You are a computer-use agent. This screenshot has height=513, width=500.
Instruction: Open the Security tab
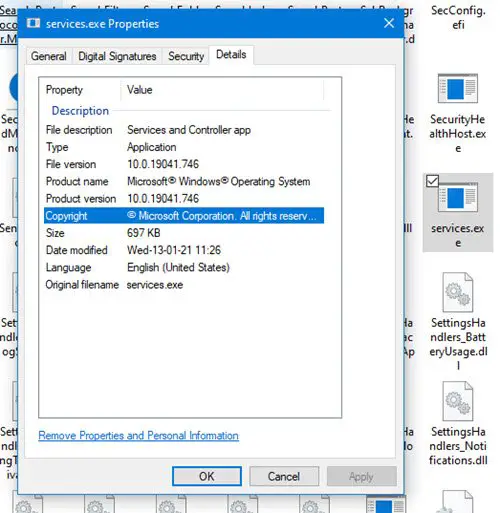[x=186, y=56]
